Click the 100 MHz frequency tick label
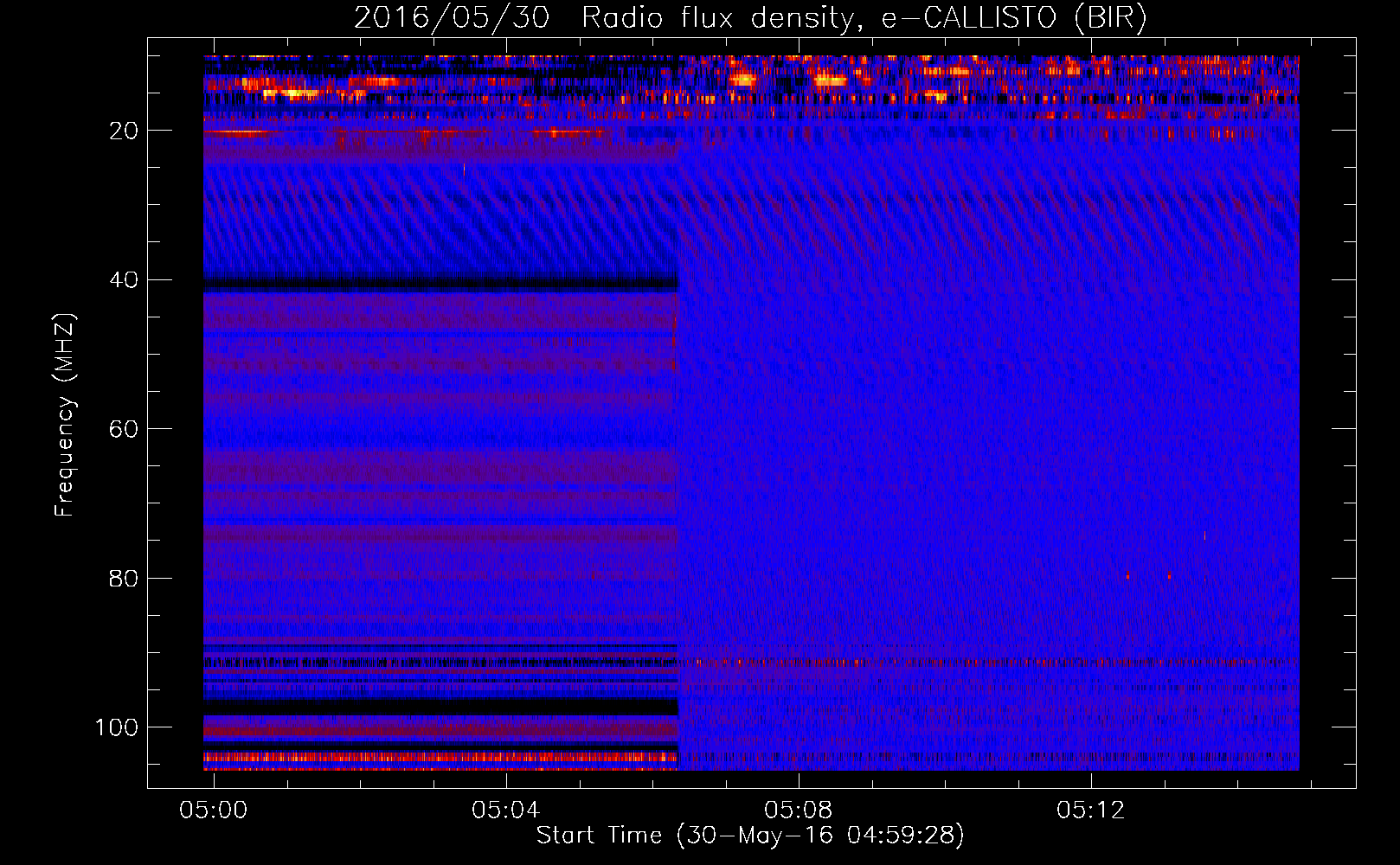The width and height of the screenshot is (1400, 865). [x=117, y=727]
